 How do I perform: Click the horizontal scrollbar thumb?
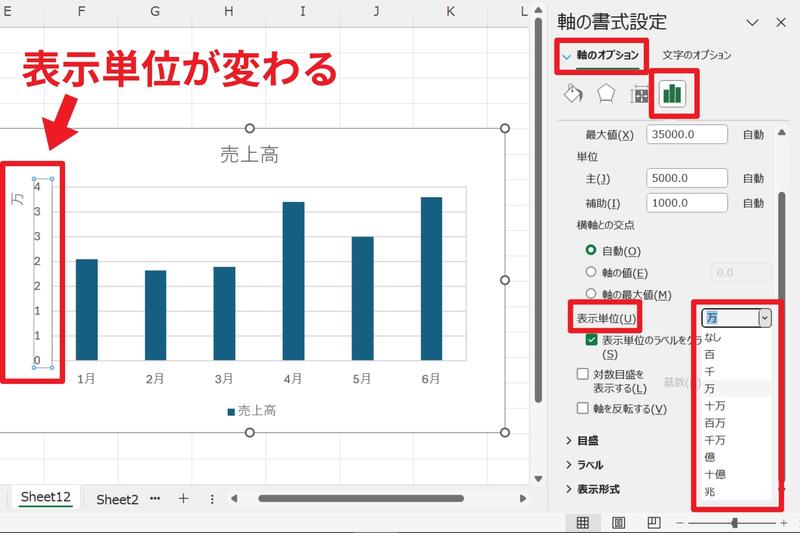click(x=361, y=498)
